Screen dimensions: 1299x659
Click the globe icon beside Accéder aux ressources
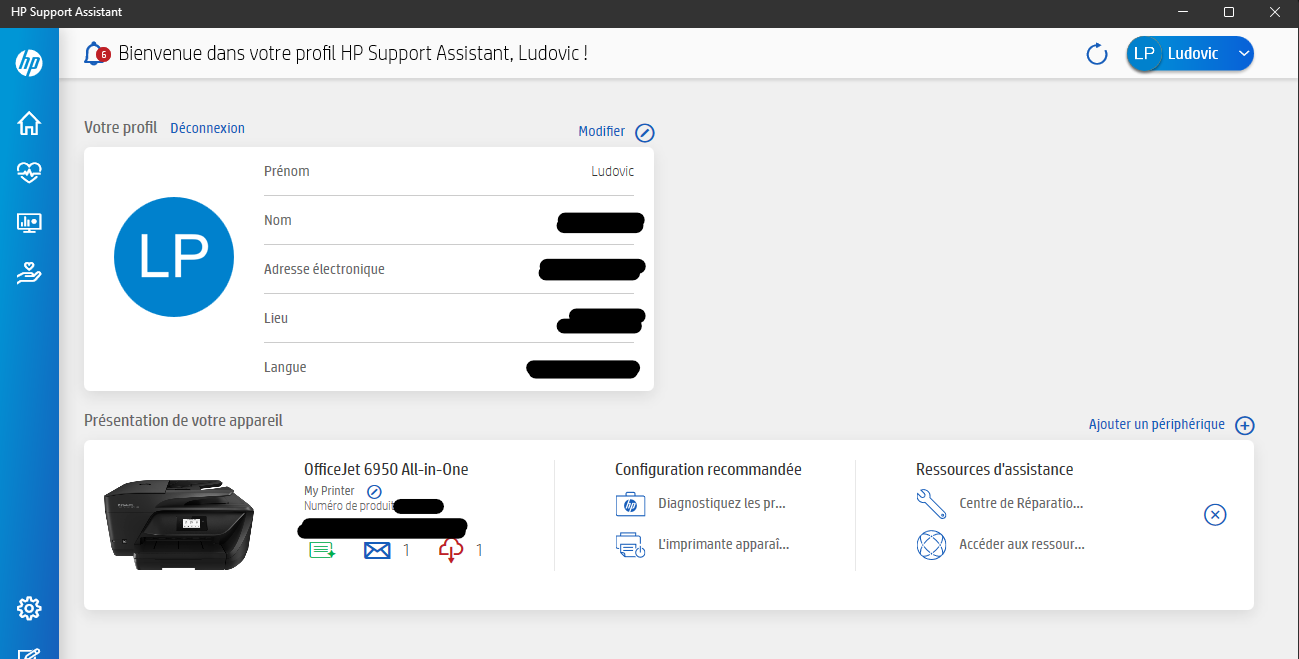(931, 545)
